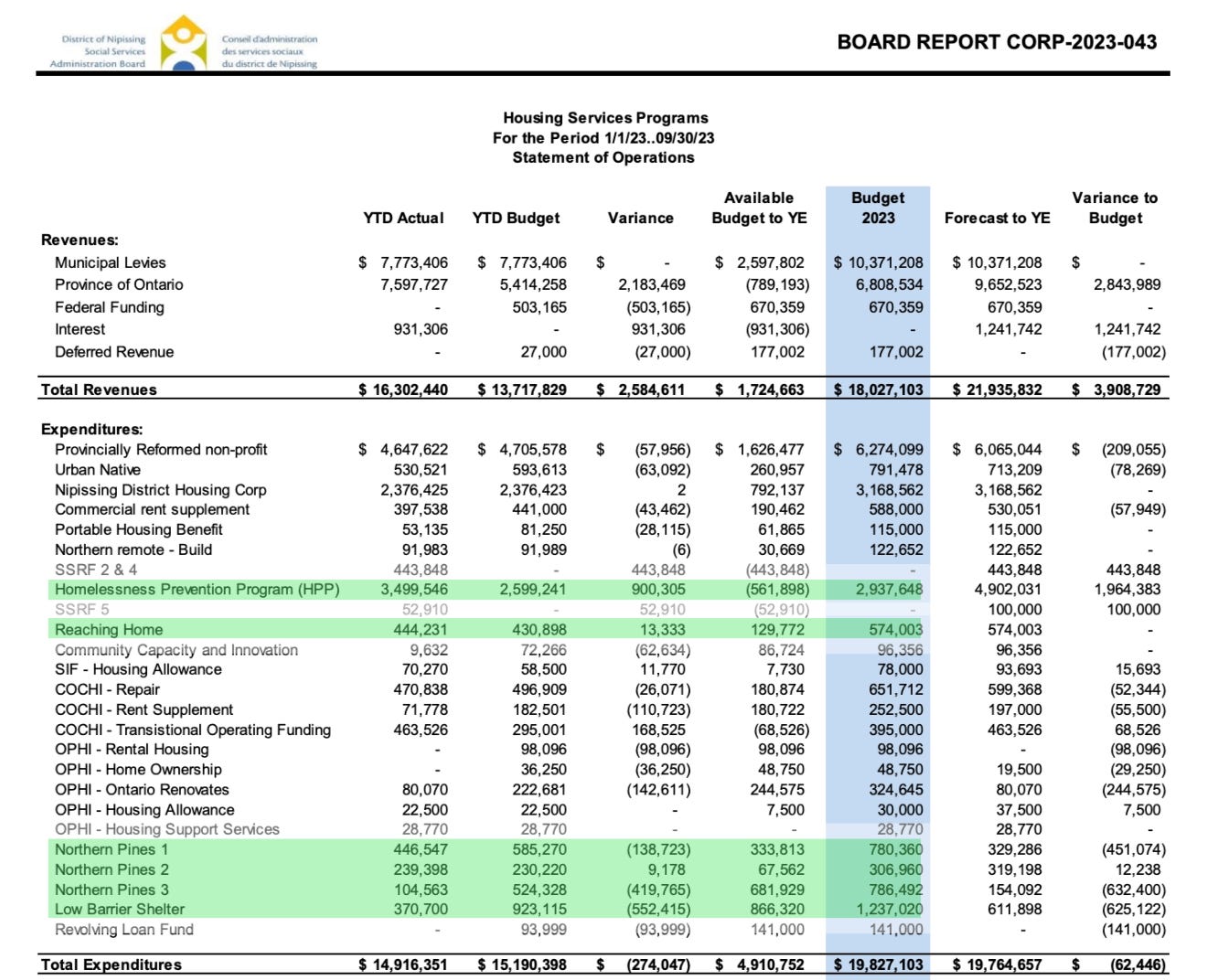1207x980 pixels.
Task: Select the 'YTD Actual' column header
Action: (x=403, y=218)
